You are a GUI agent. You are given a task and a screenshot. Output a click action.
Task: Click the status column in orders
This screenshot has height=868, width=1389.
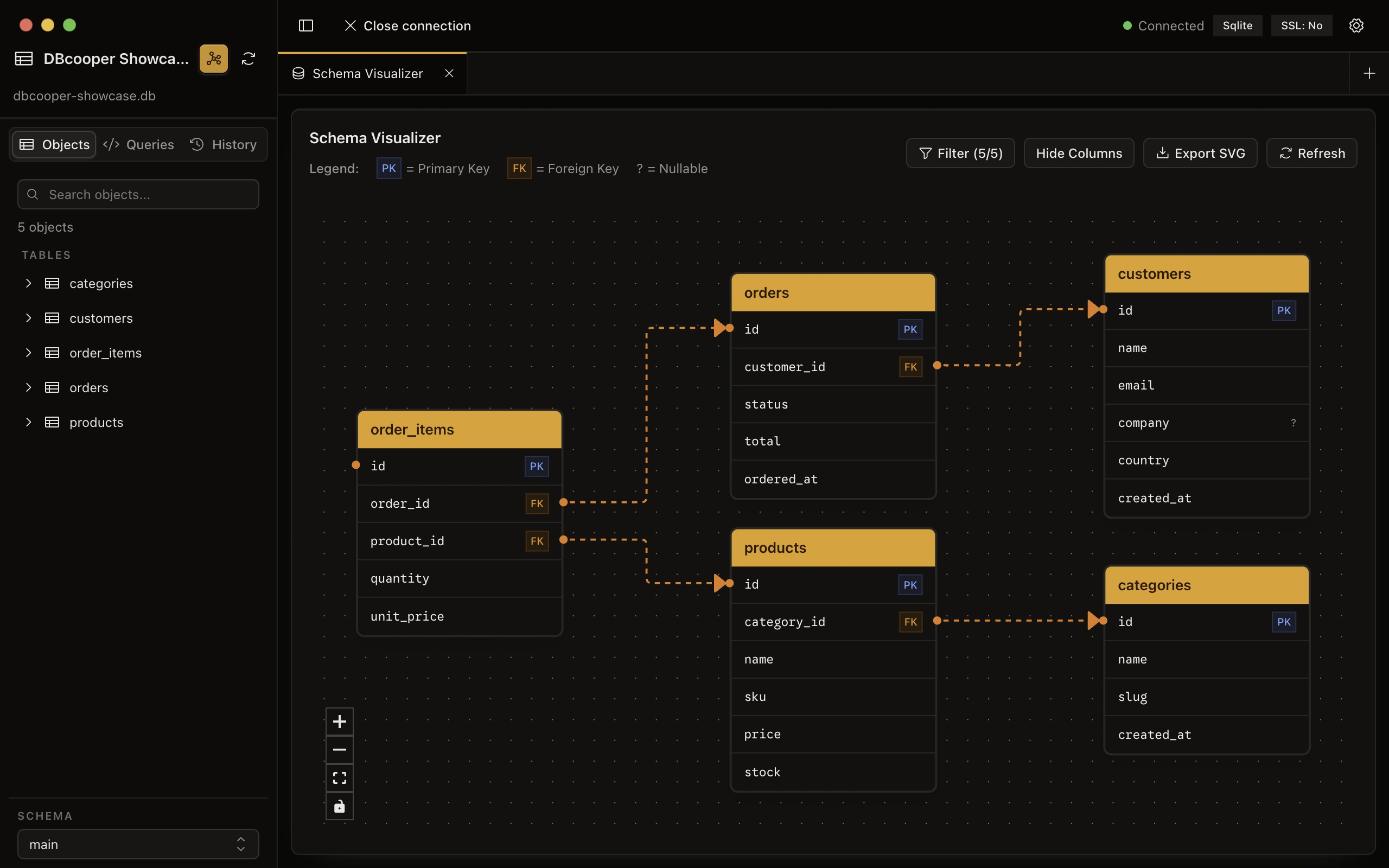click(x=833, y=404)
